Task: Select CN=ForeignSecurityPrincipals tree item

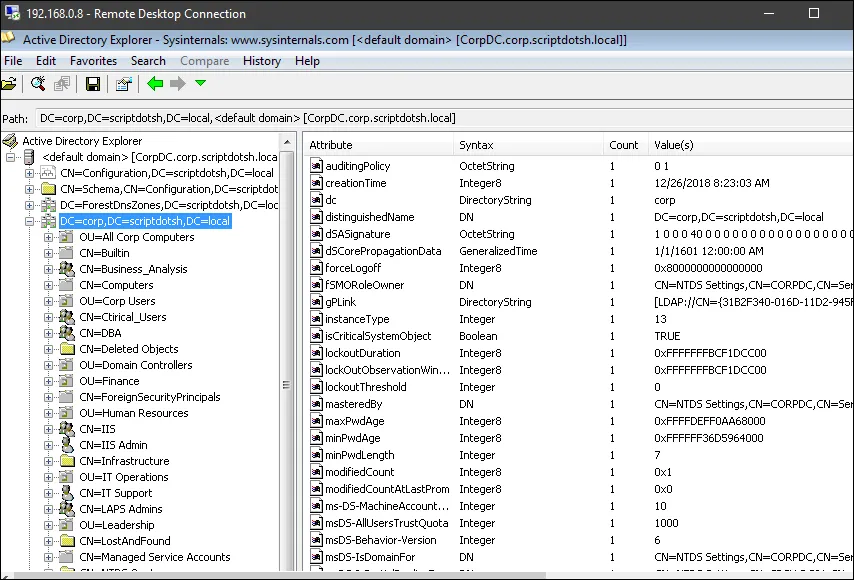Action: 150,398
